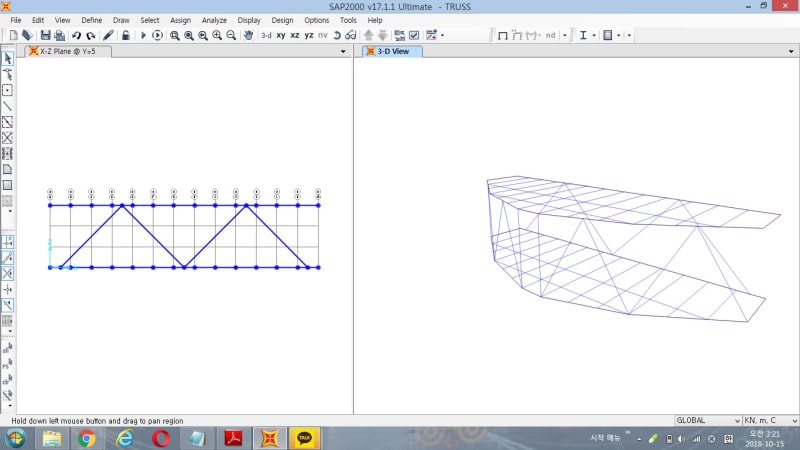Switch to the 3-D View tab
This screenshot has height=450, width=800.
[392, 52]
